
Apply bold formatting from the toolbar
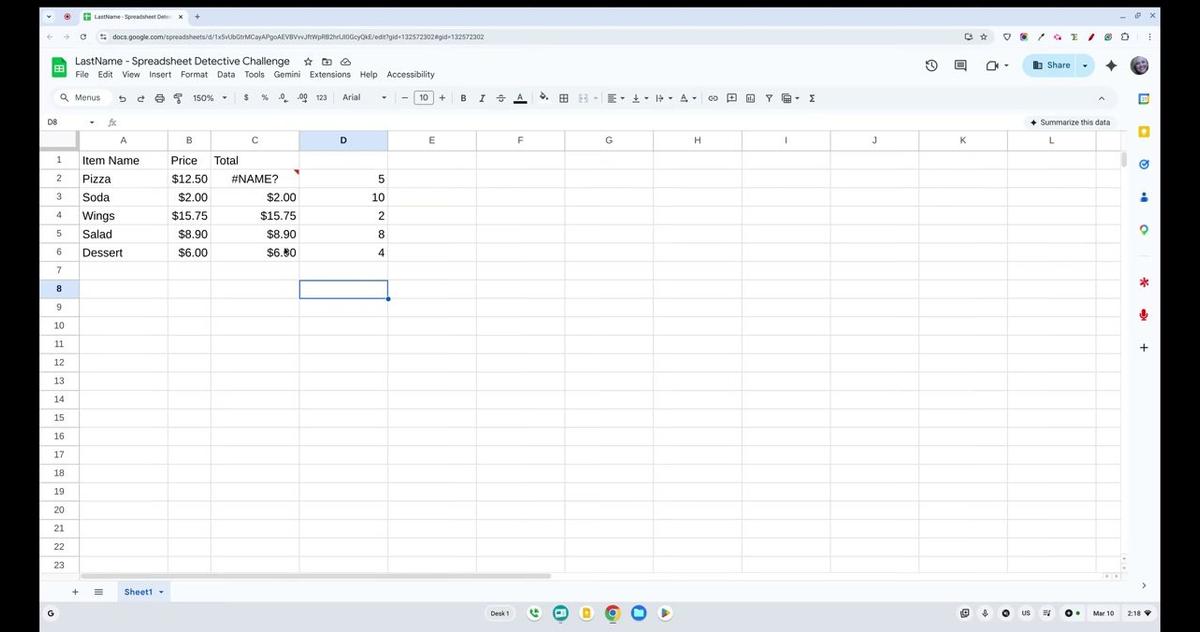463,98
